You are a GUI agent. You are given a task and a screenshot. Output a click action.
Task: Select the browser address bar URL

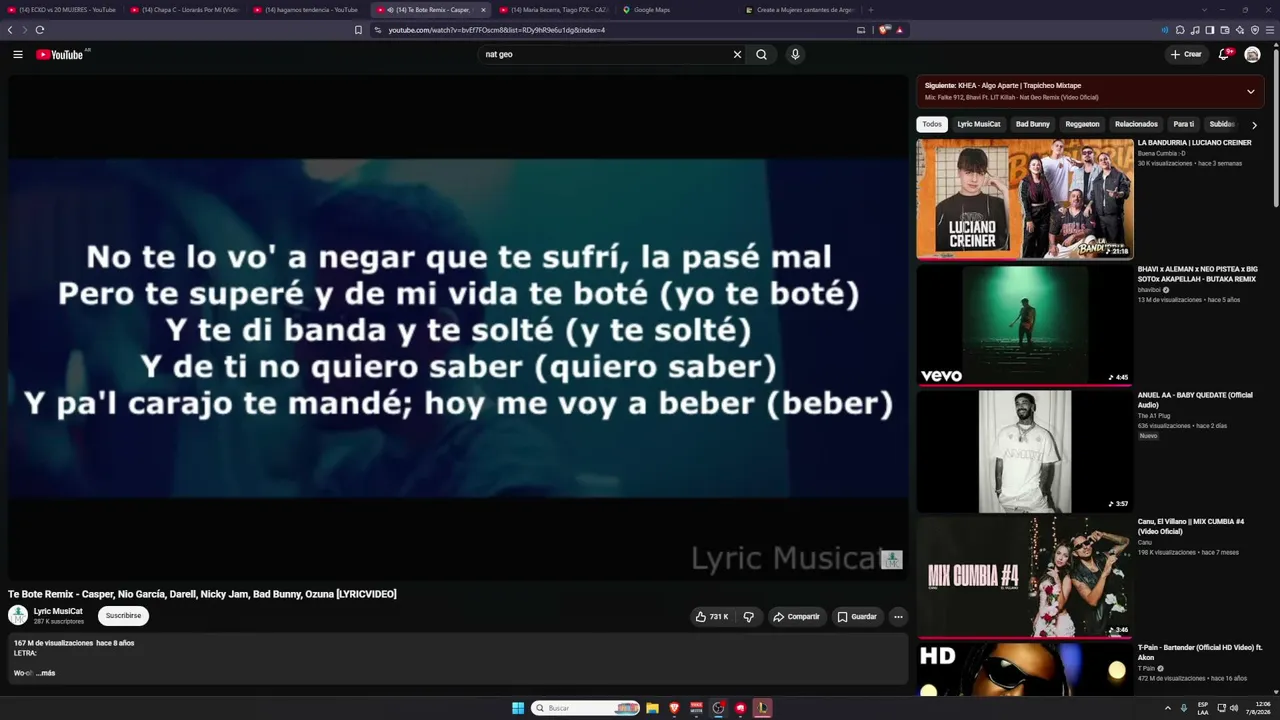(497, 30)
